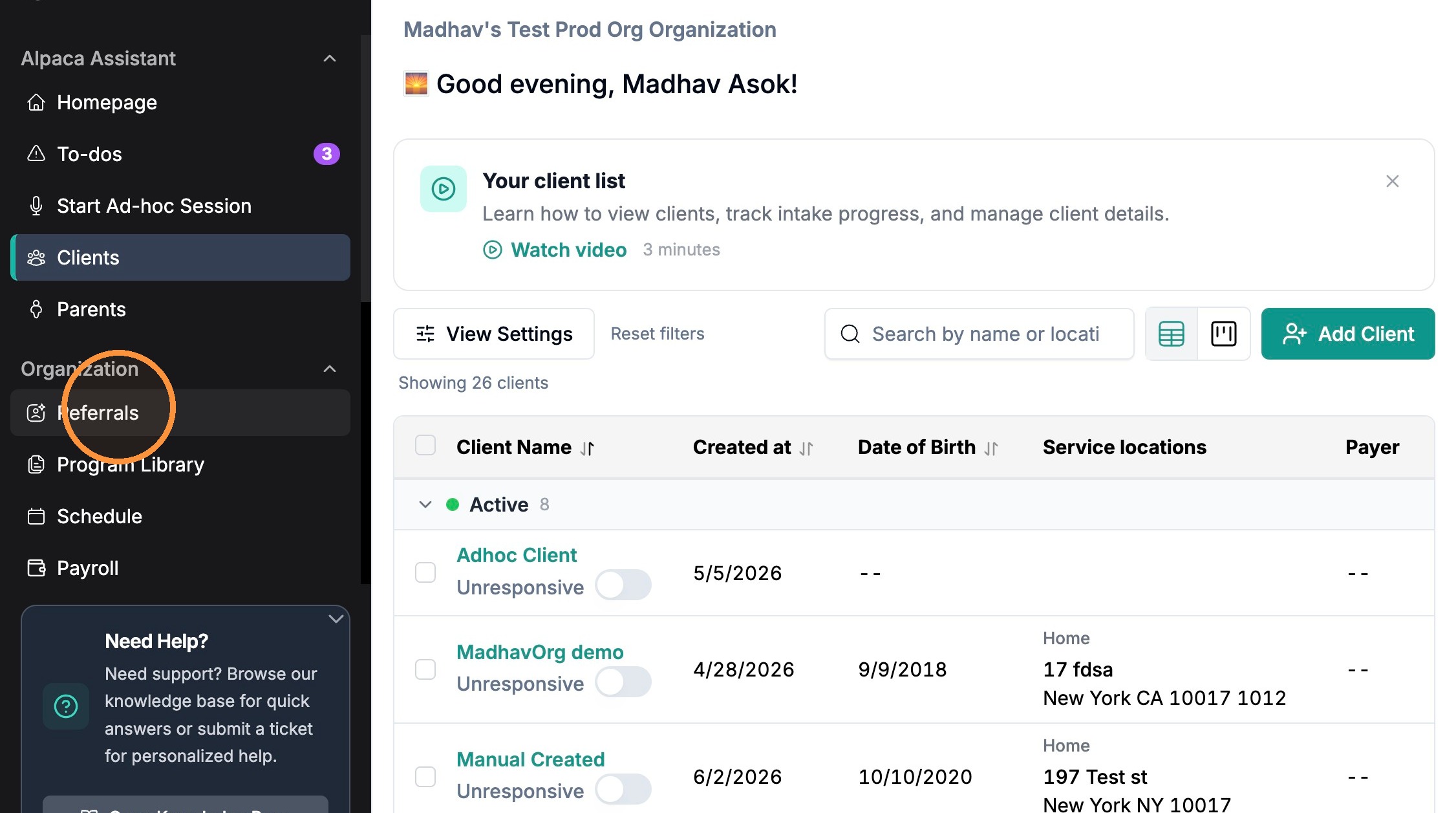Switch to kanban board view icon
This screenshot has width=1456, height=813.
click(x=1223, y=334)
